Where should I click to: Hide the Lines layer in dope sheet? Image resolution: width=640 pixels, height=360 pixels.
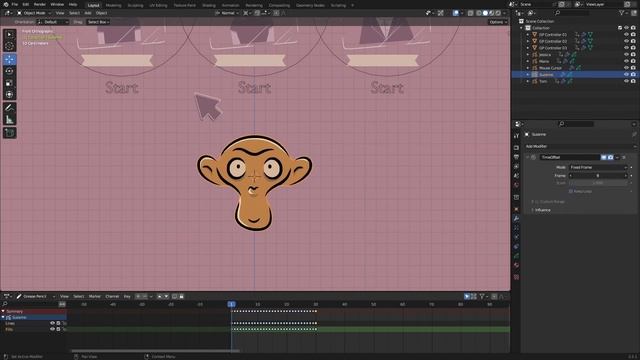[52, 323]
